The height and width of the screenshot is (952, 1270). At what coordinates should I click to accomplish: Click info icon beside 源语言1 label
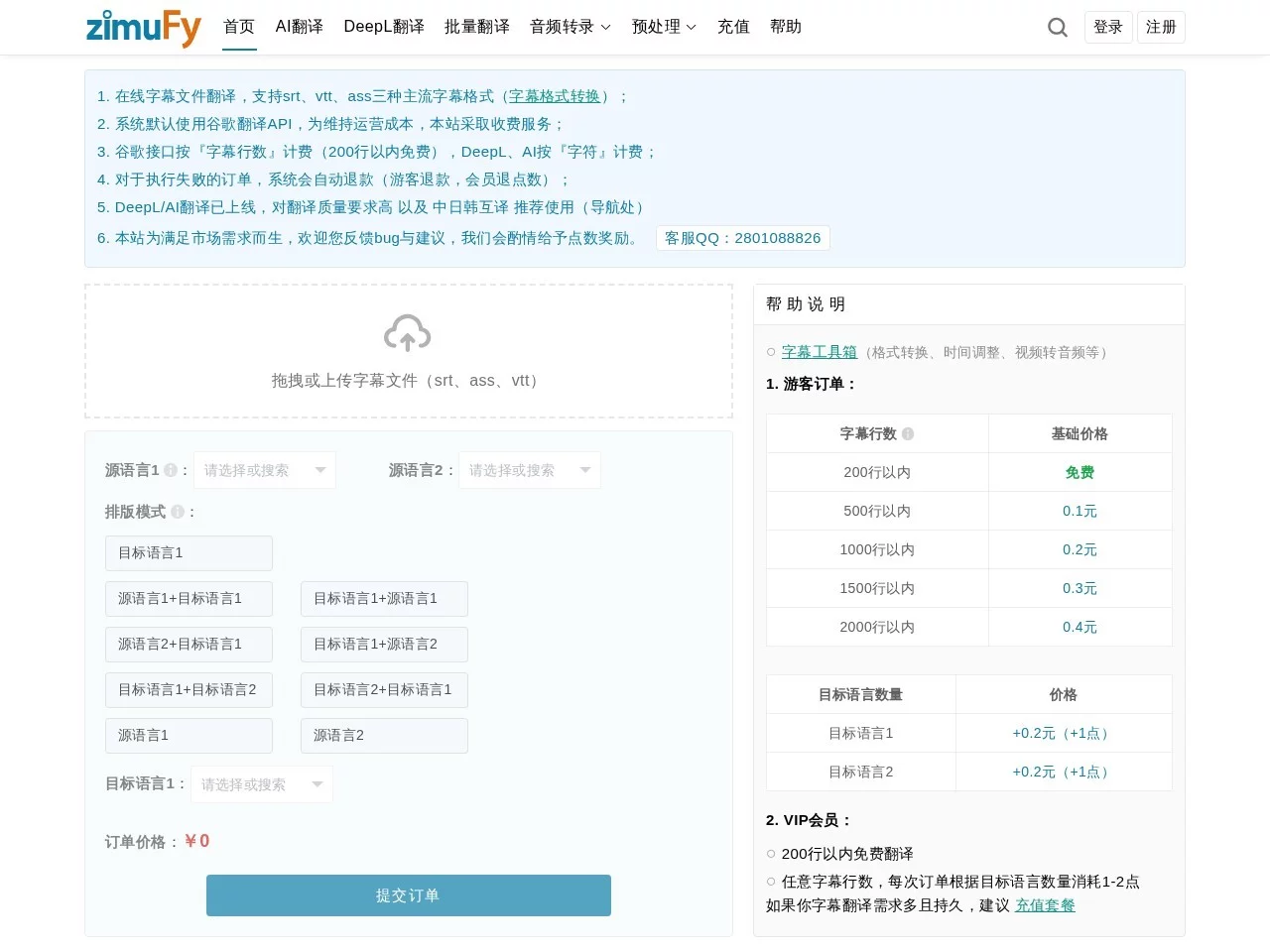(x=171, y=470)
